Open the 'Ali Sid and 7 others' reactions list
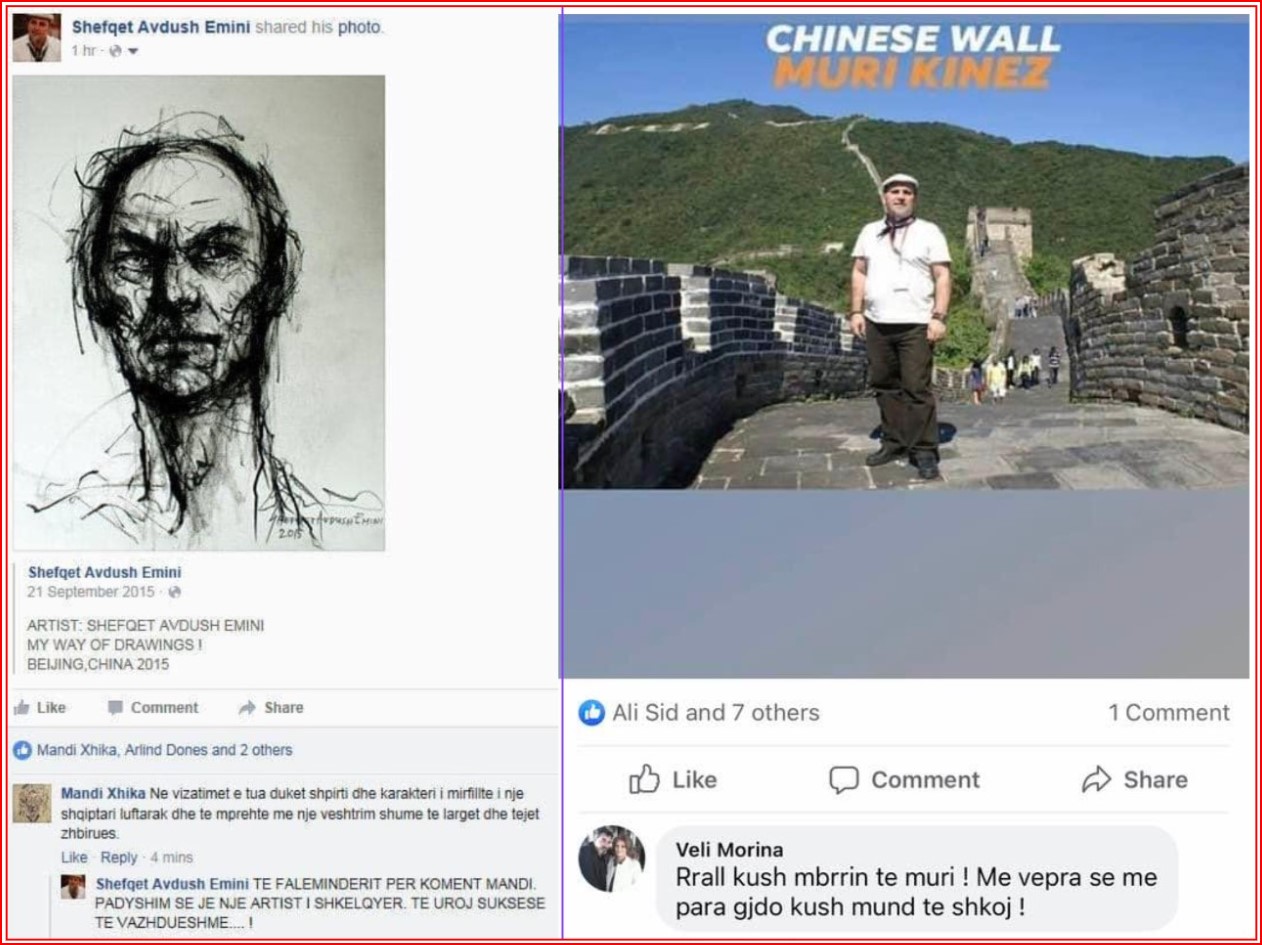The height and width of the screenshot is (945, 1262). [x=716, y=713]
